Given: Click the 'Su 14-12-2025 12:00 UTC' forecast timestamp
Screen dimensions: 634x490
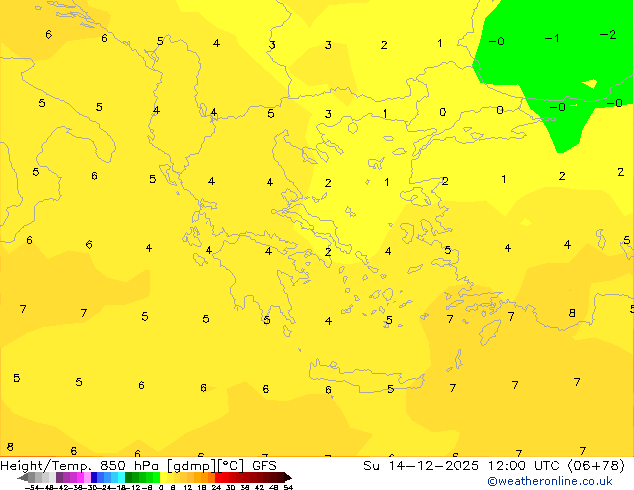Looking at the screenshot, I should pyautogui.click(x=463, y=466).
